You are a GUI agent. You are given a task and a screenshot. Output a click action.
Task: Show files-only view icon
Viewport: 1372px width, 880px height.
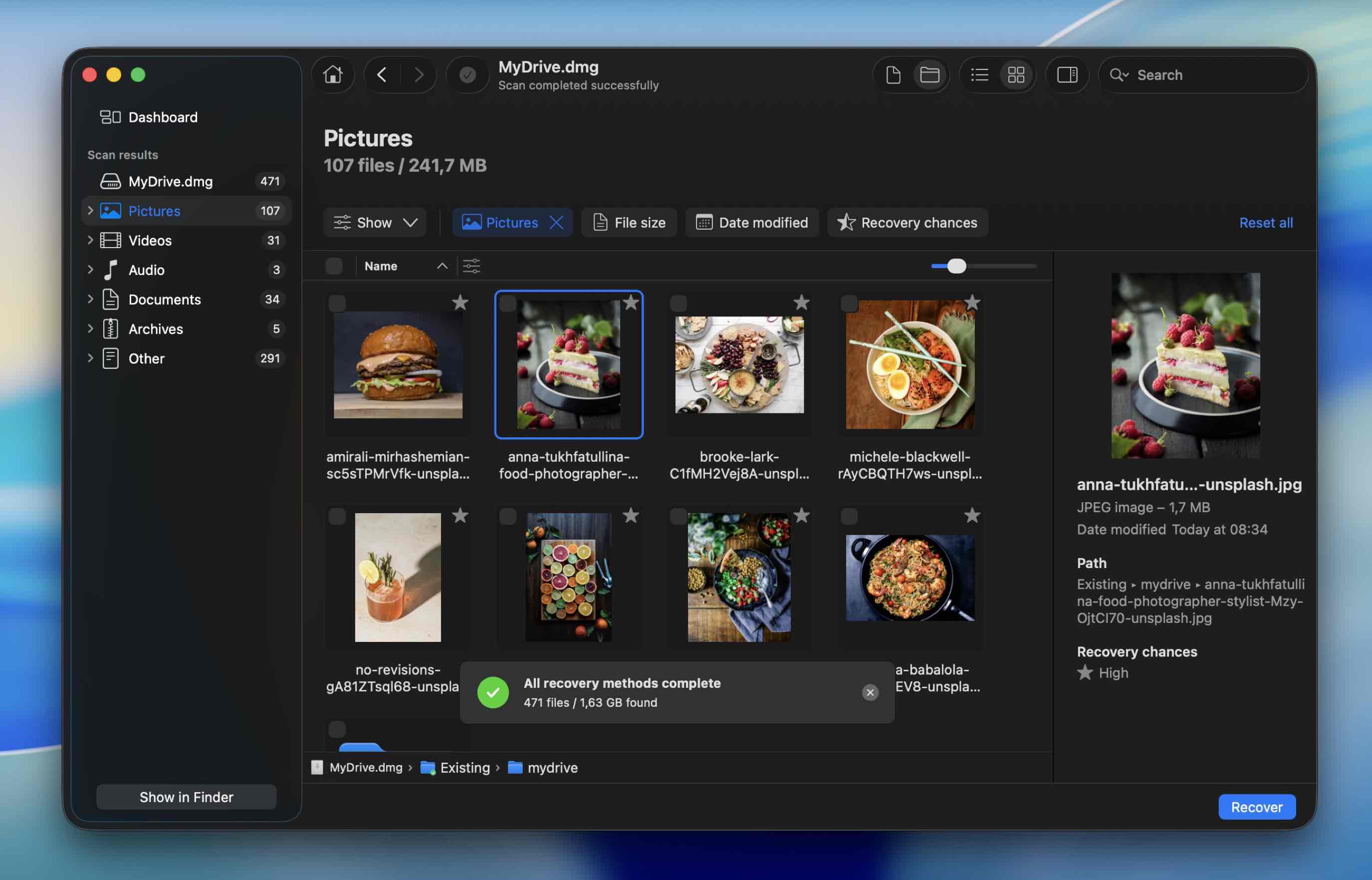893,75
